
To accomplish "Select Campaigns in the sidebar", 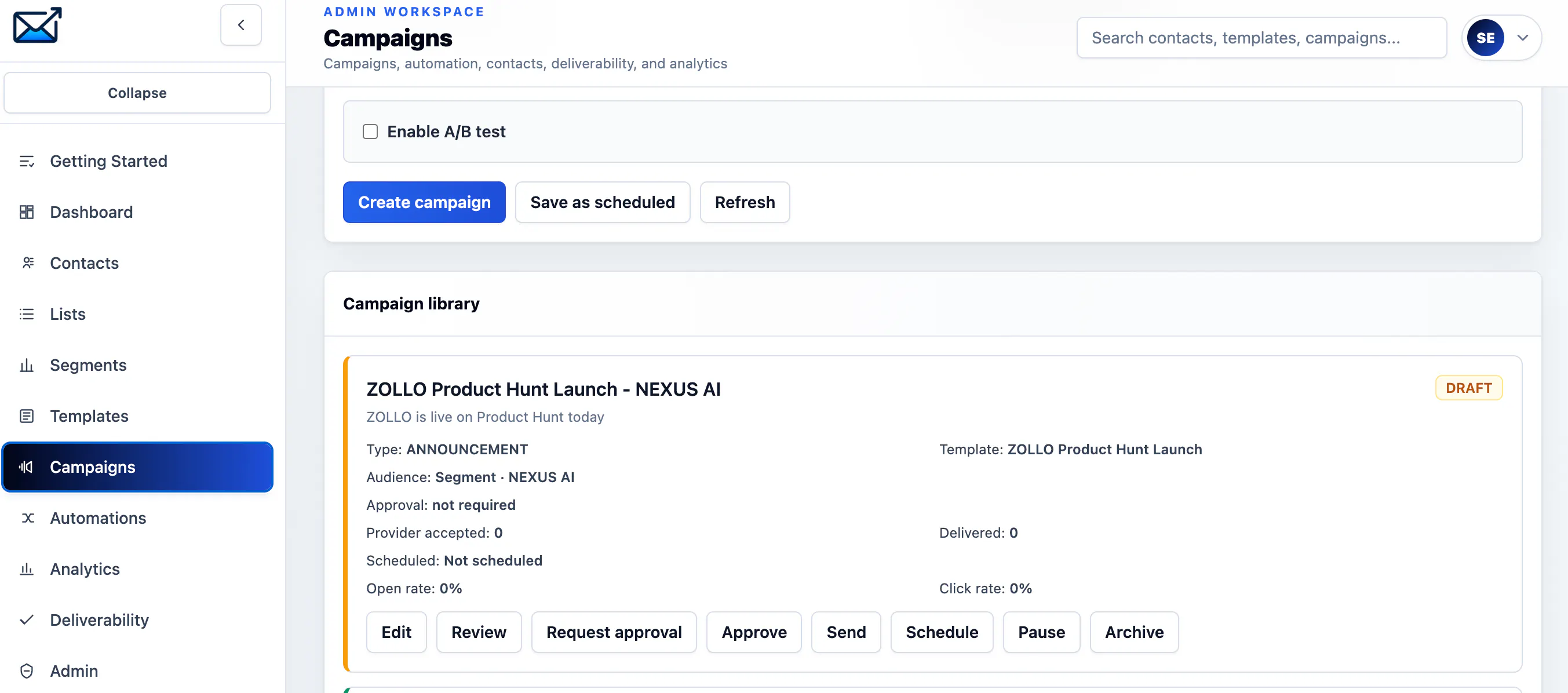I will coord(137,467).
